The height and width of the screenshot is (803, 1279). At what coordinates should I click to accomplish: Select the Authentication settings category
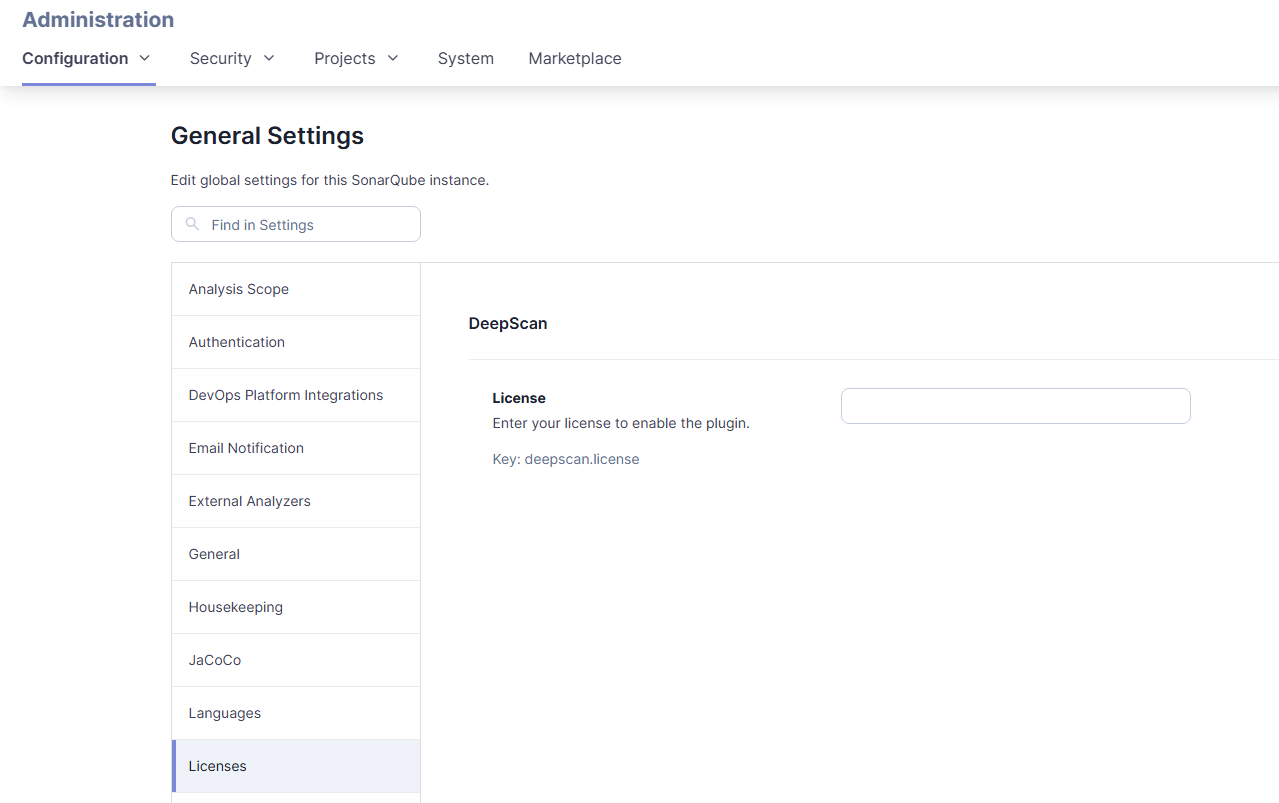coord(296,342)
